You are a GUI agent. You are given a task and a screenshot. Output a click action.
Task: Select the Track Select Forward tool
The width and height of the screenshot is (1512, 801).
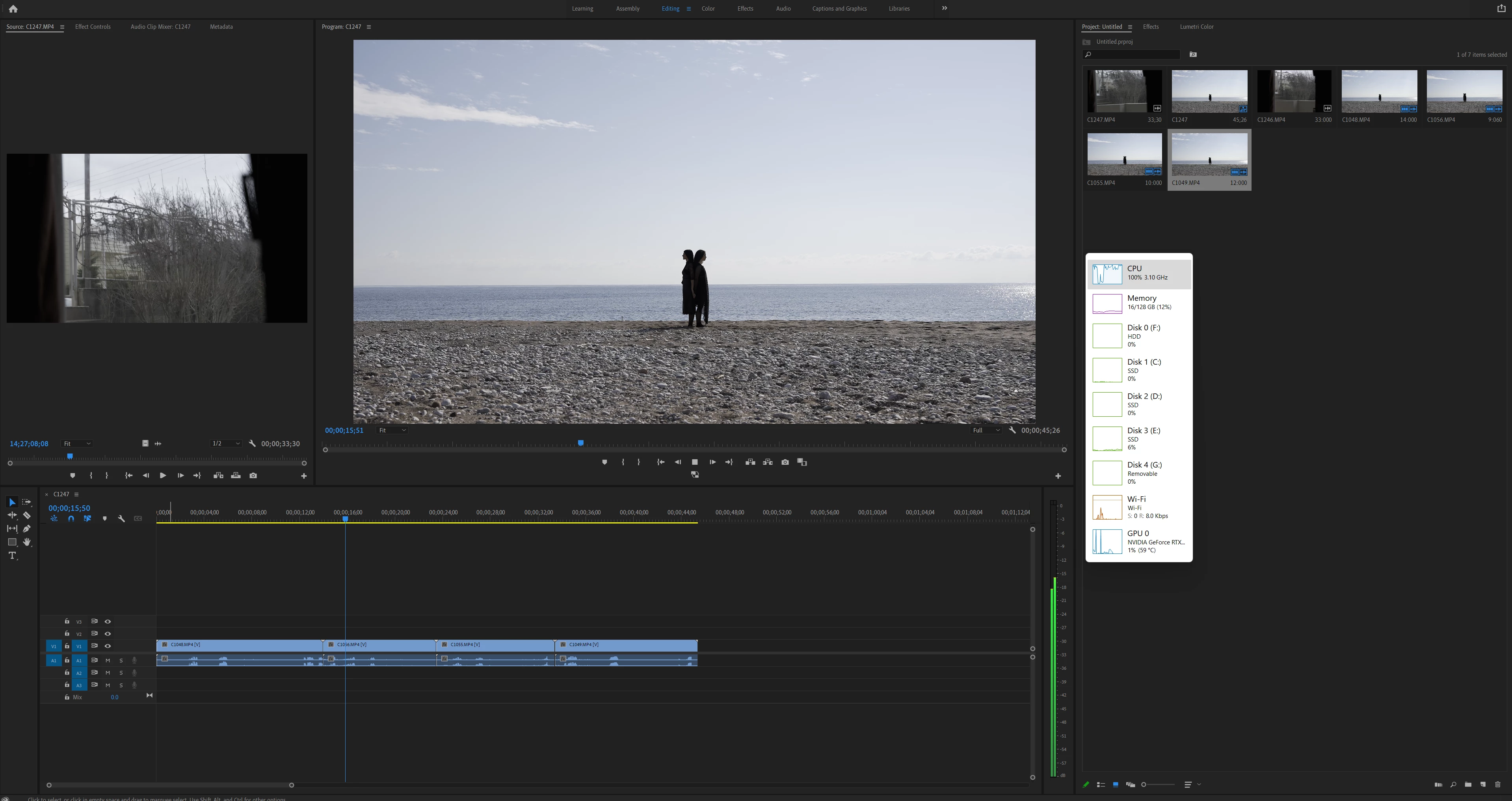27,502
